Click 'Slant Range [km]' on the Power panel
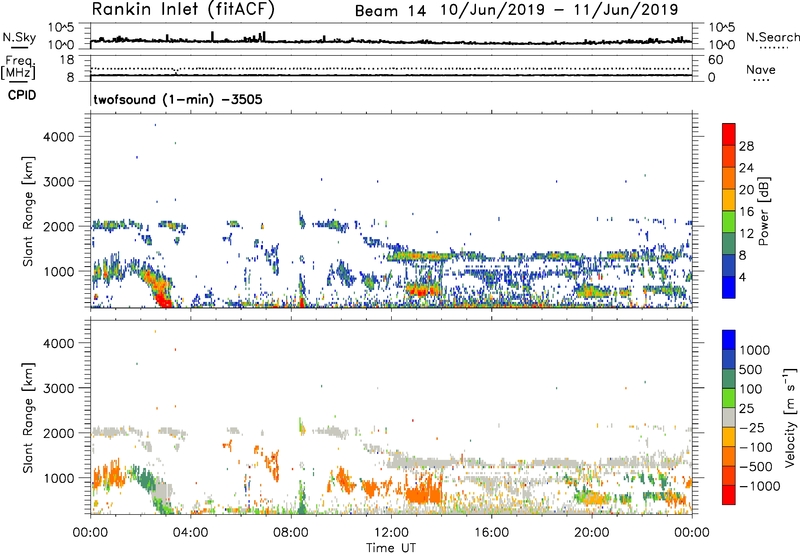 point(28,211)
